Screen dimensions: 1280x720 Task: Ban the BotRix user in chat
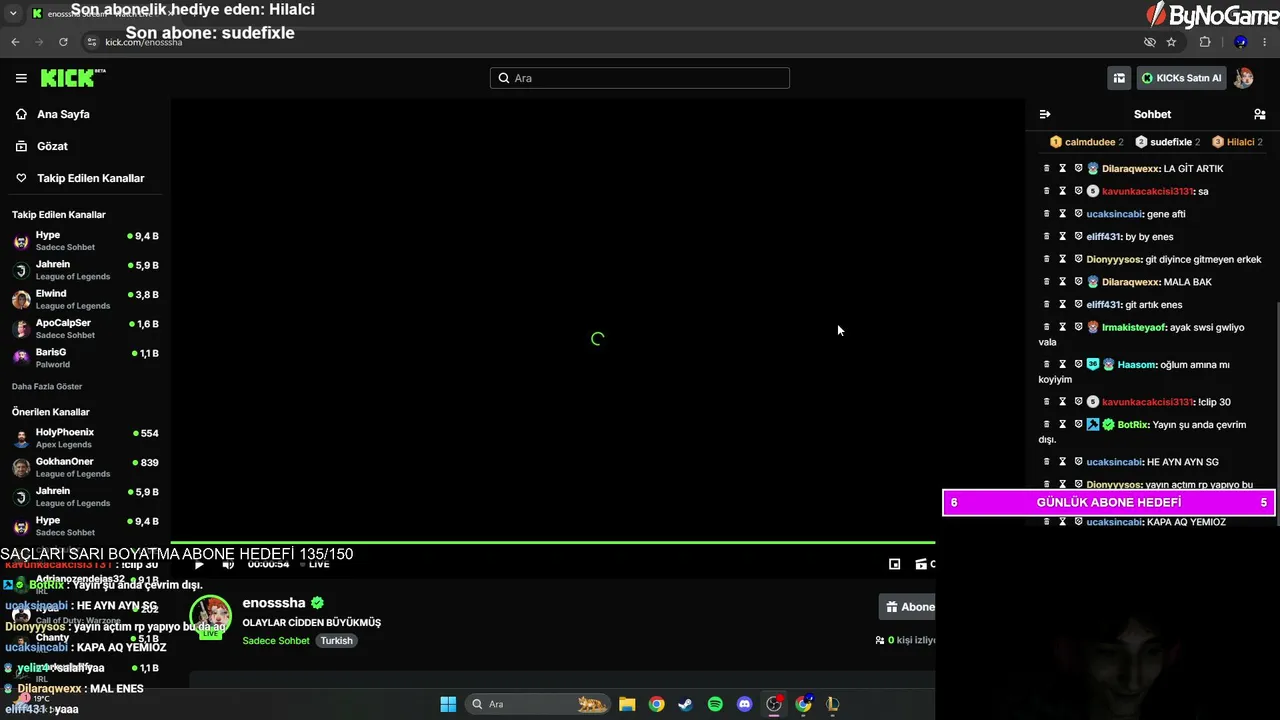1079,425
